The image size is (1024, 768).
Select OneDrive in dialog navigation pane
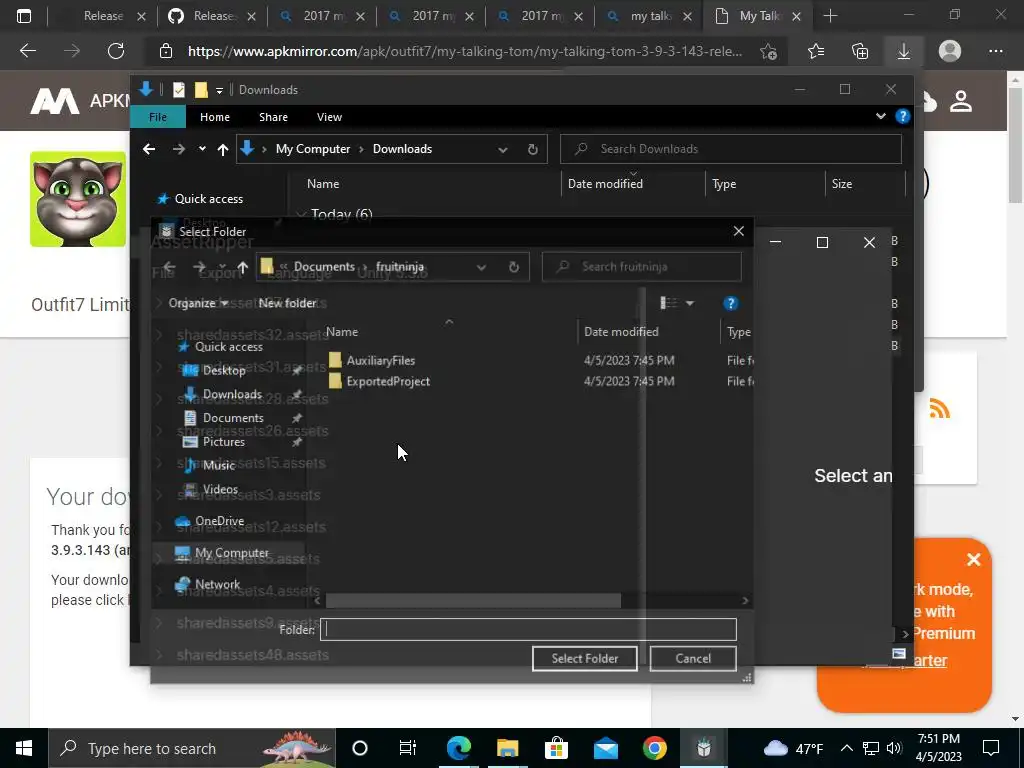click(219, 520)
